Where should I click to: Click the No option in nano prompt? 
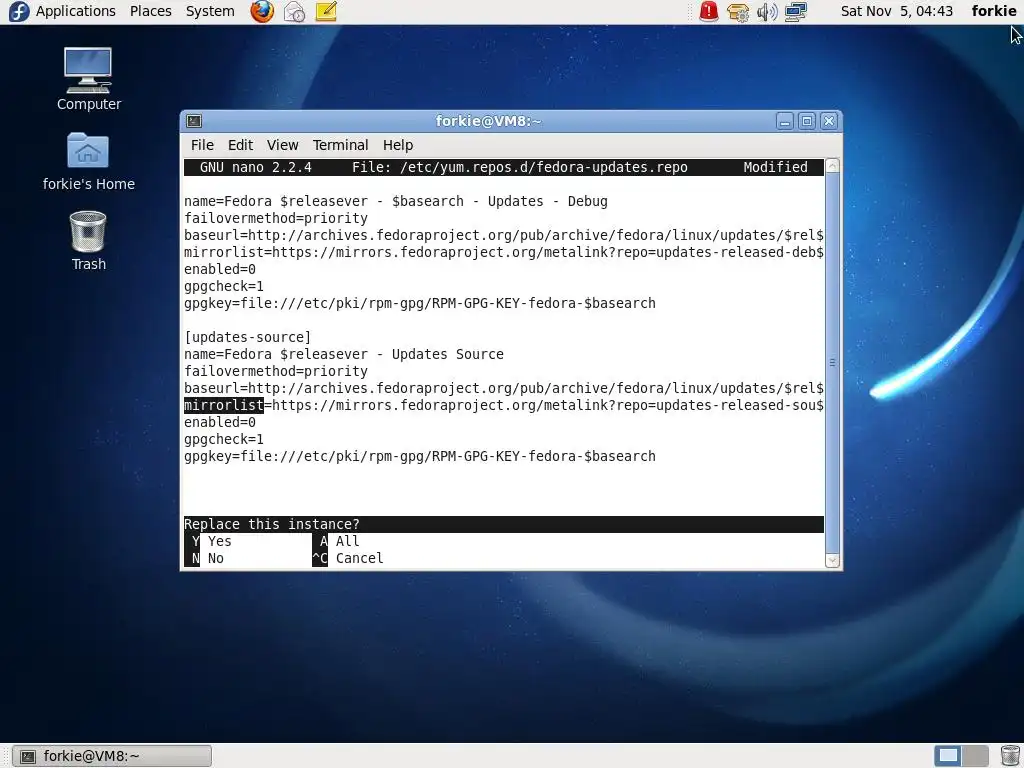pos(208,558)
